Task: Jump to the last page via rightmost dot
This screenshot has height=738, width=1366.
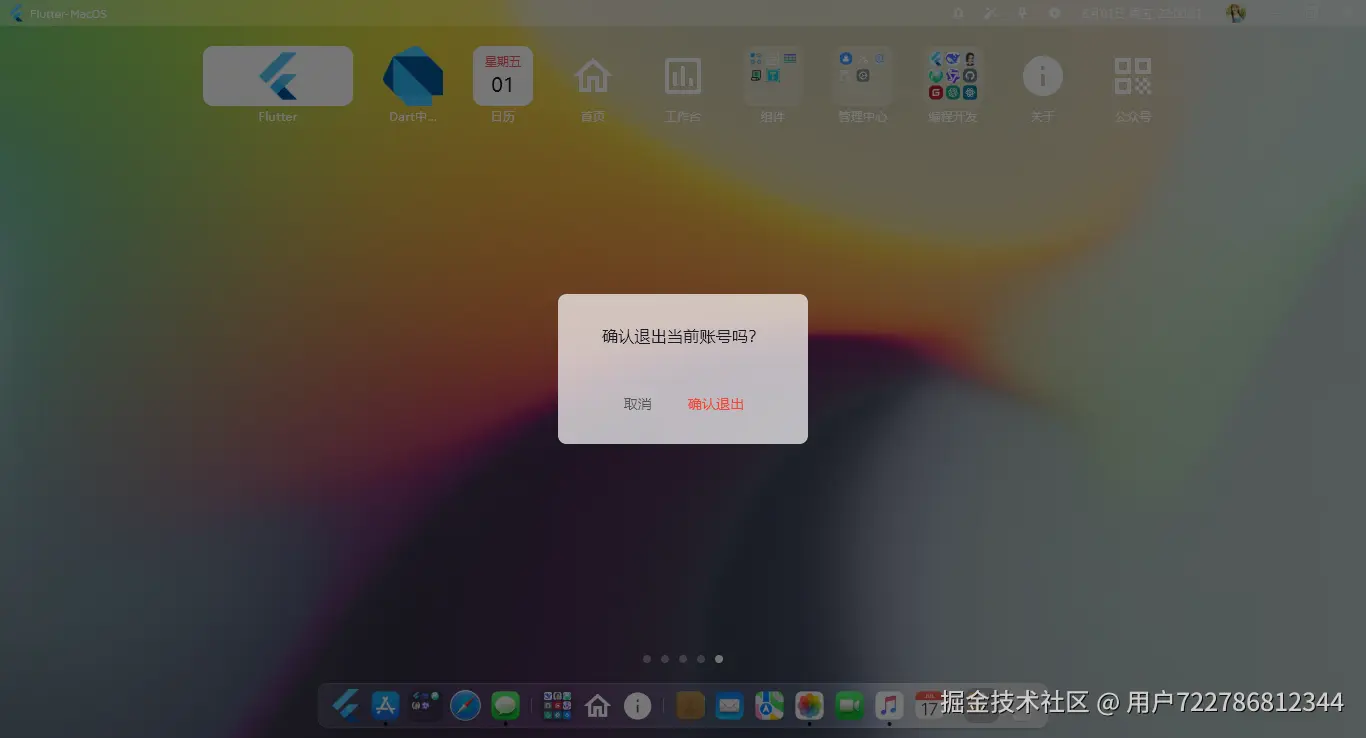Action: click(x=719, y=658)
